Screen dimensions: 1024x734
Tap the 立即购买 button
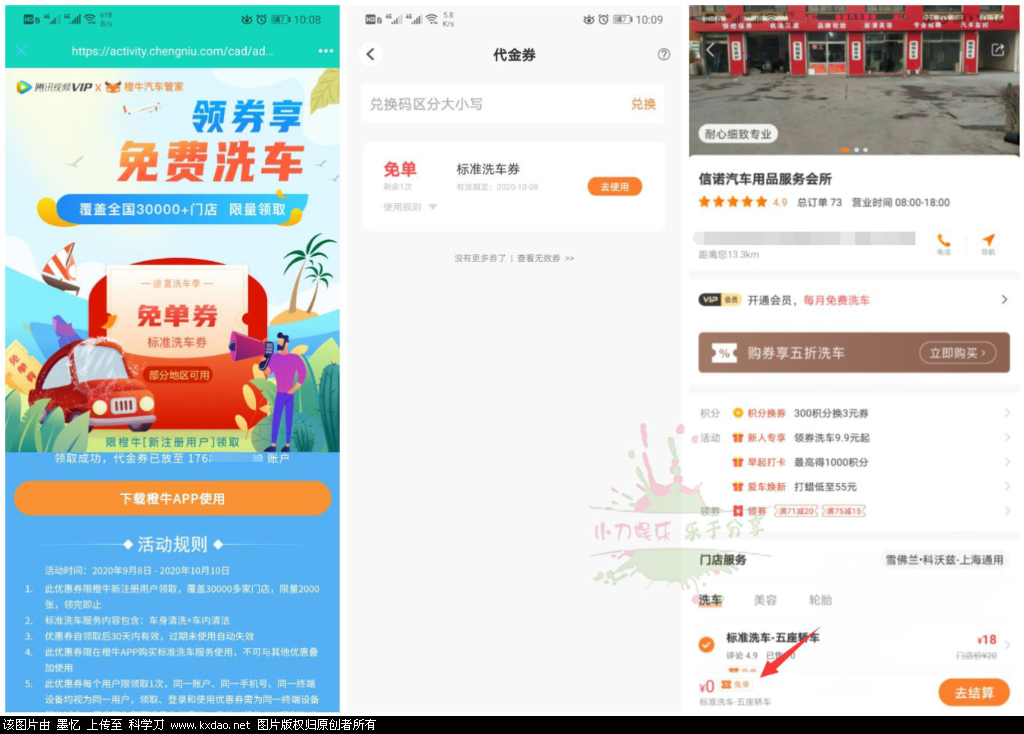957,353
